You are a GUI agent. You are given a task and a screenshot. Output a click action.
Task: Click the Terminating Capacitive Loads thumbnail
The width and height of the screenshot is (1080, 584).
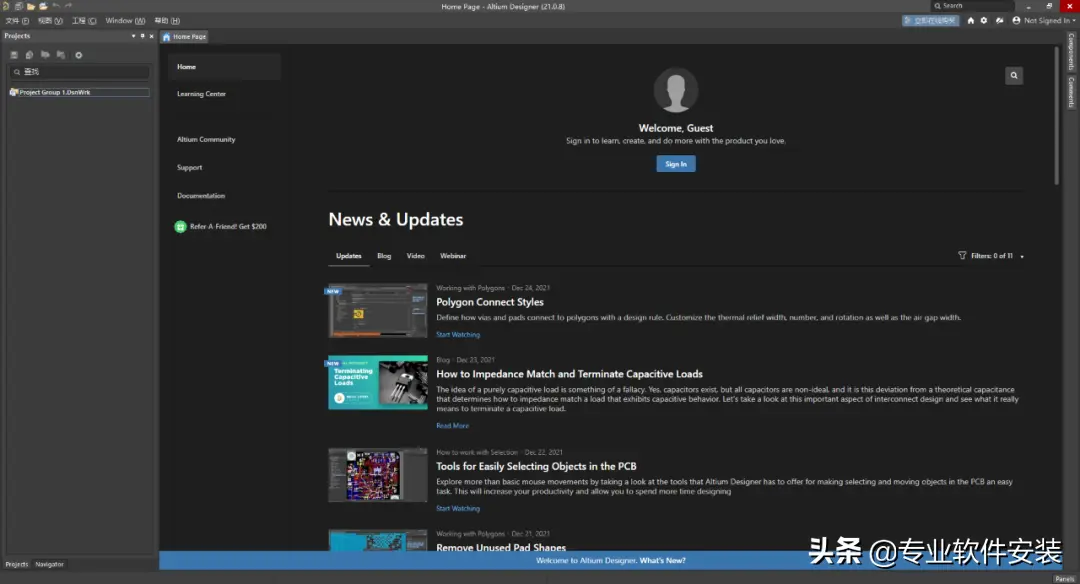coord(377,382)
